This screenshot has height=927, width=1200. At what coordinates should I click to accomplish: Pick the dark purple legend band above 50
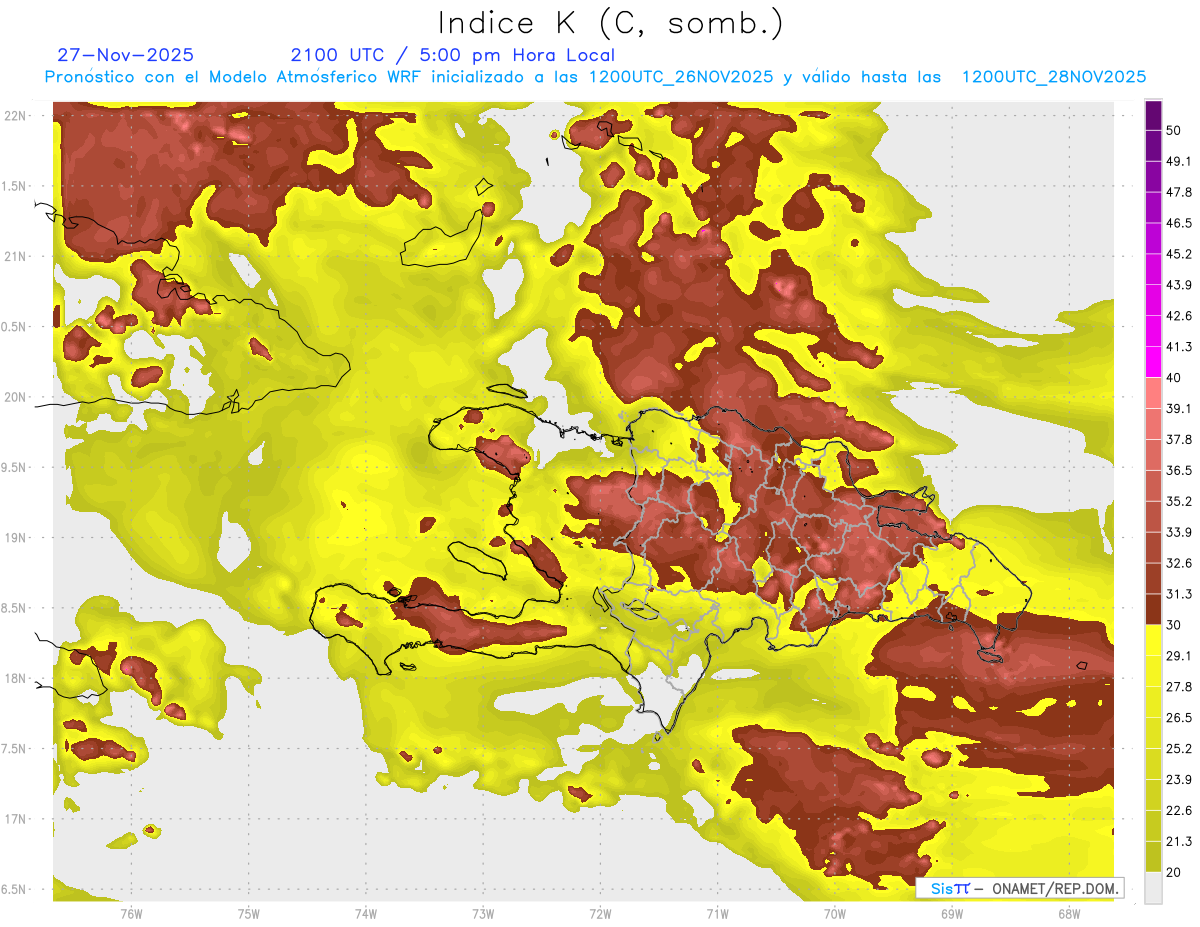1153,115
